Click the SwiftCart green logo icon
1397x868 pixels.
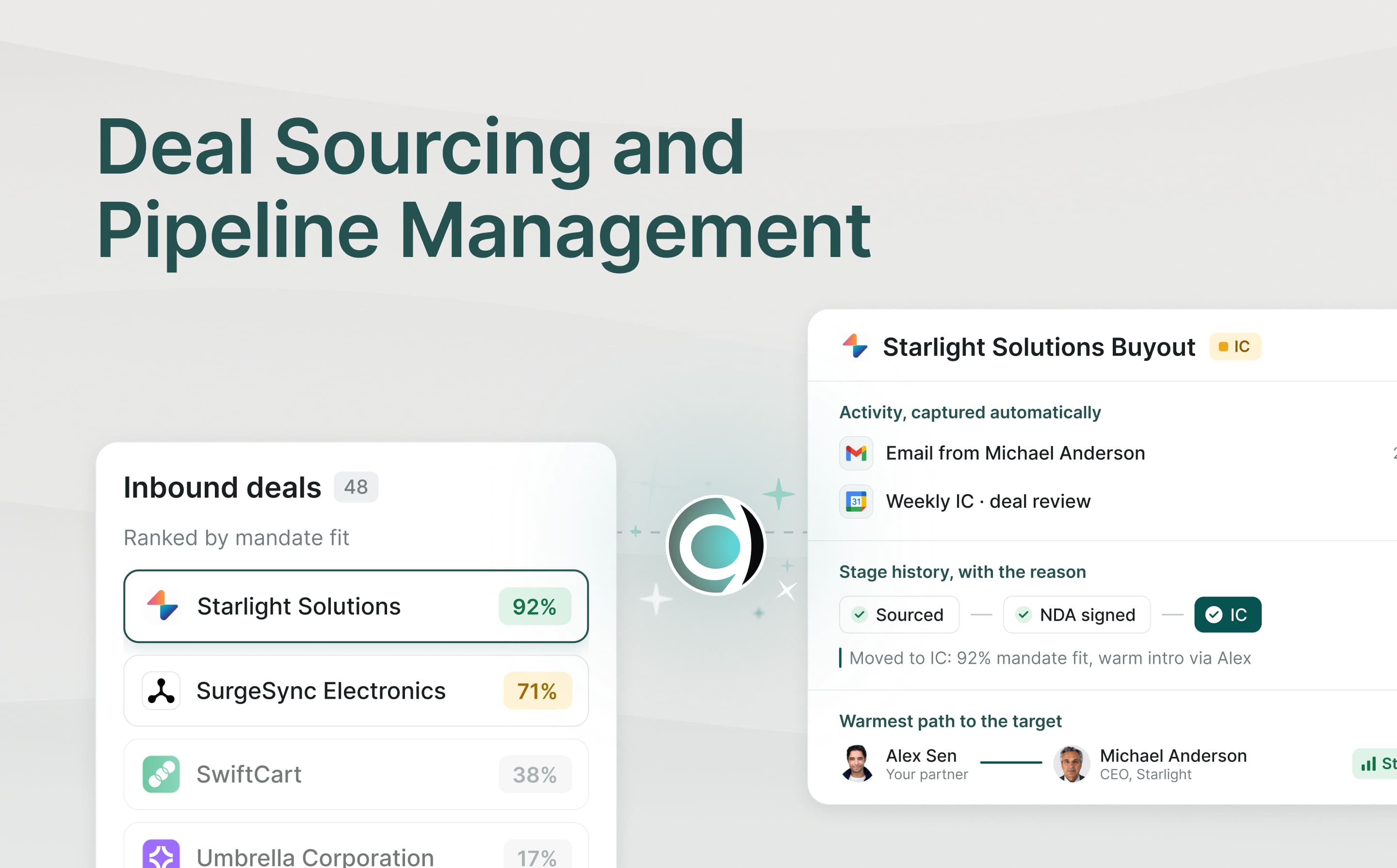[x=162, y=774]
